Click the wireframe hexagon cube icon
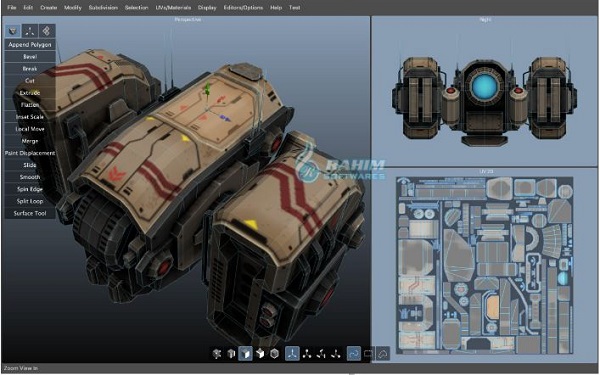The image size is (600, 375). [x=274, y=353]
